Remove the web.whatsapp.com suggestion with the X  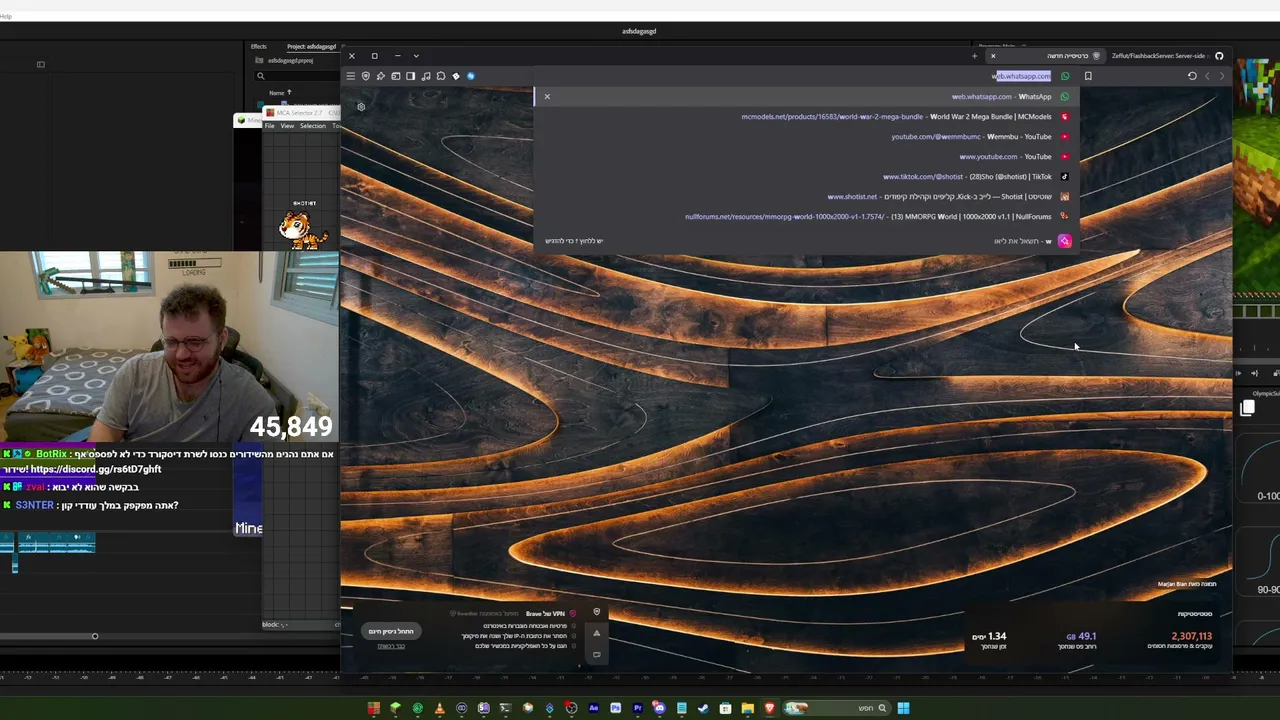point(547,96)
